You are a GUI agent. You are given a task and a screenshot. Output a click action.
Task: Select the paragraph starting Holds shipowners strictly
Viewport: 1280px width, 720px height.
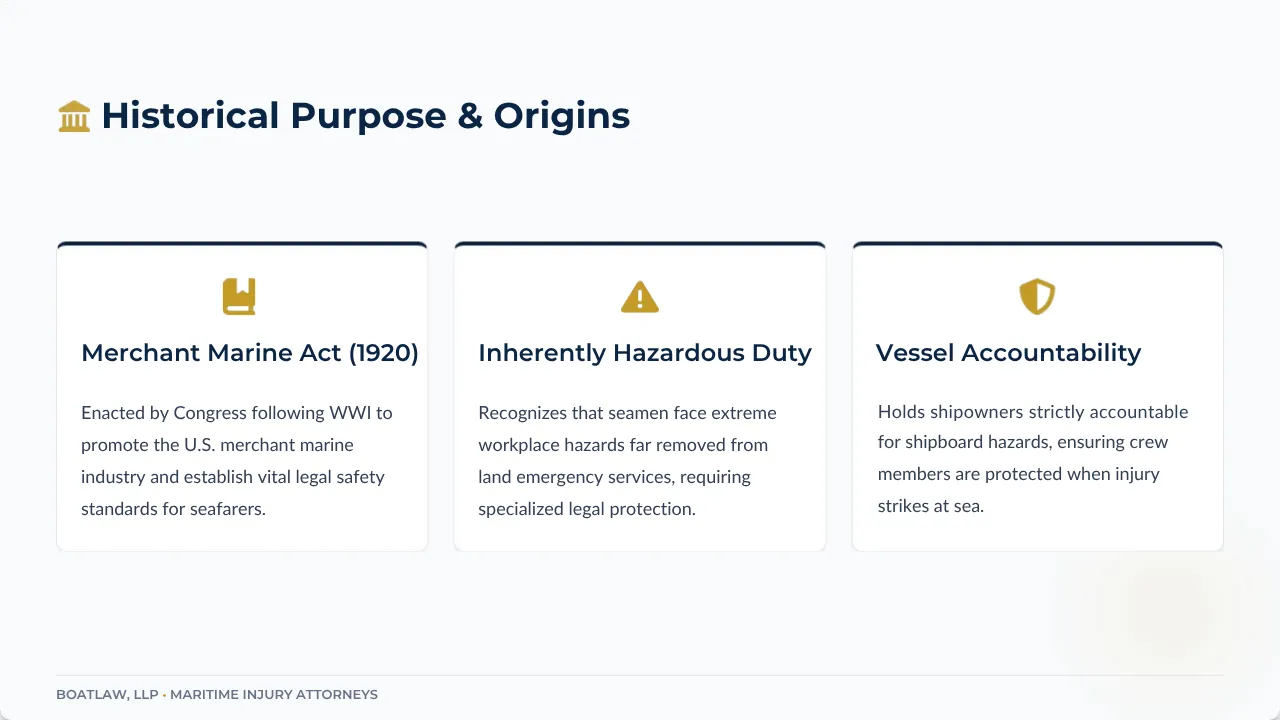point(1033,458)
